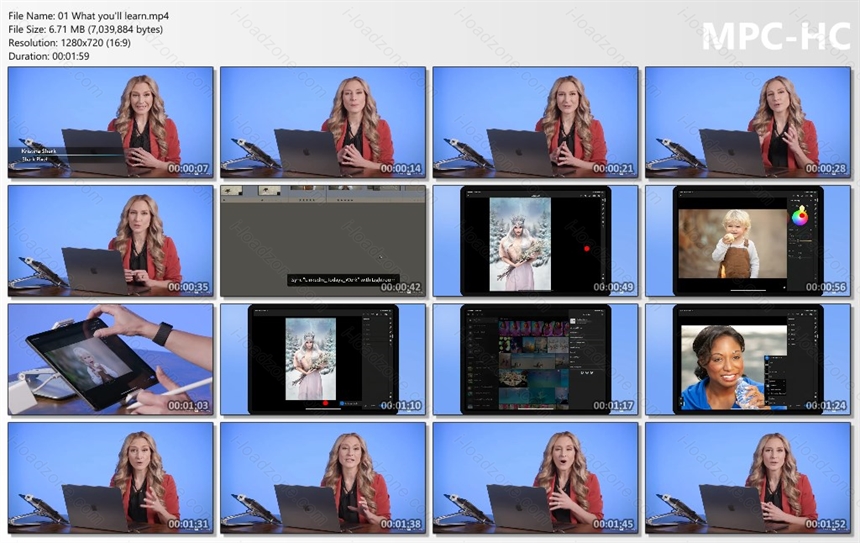Open the frame stamped 00:00:35
The width and height of the screenshot is (860, 543).
pyautogui.click(x=111, y=241)
